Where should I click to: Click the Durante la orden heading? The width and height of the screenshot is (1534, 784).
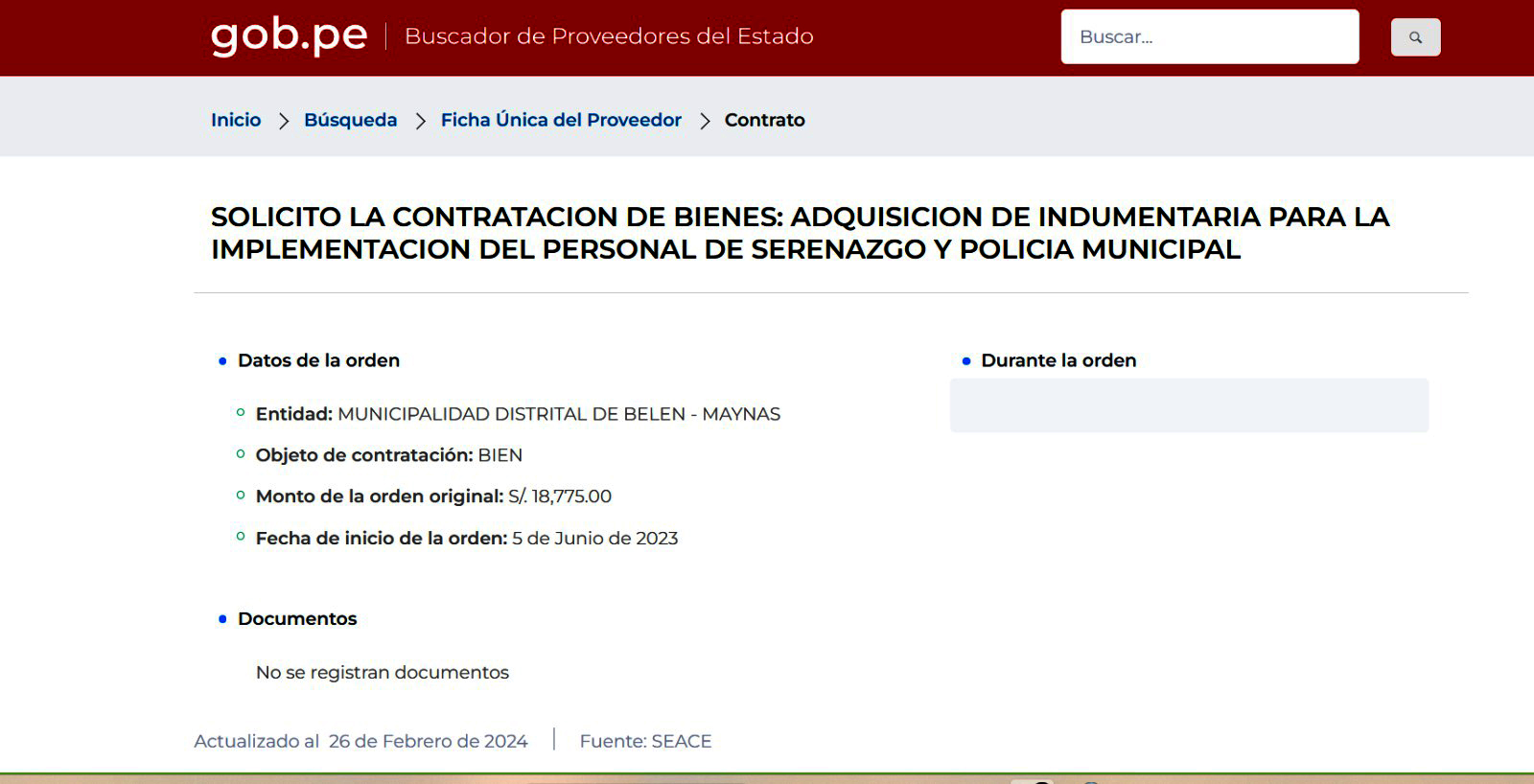tap(1058, 360)
